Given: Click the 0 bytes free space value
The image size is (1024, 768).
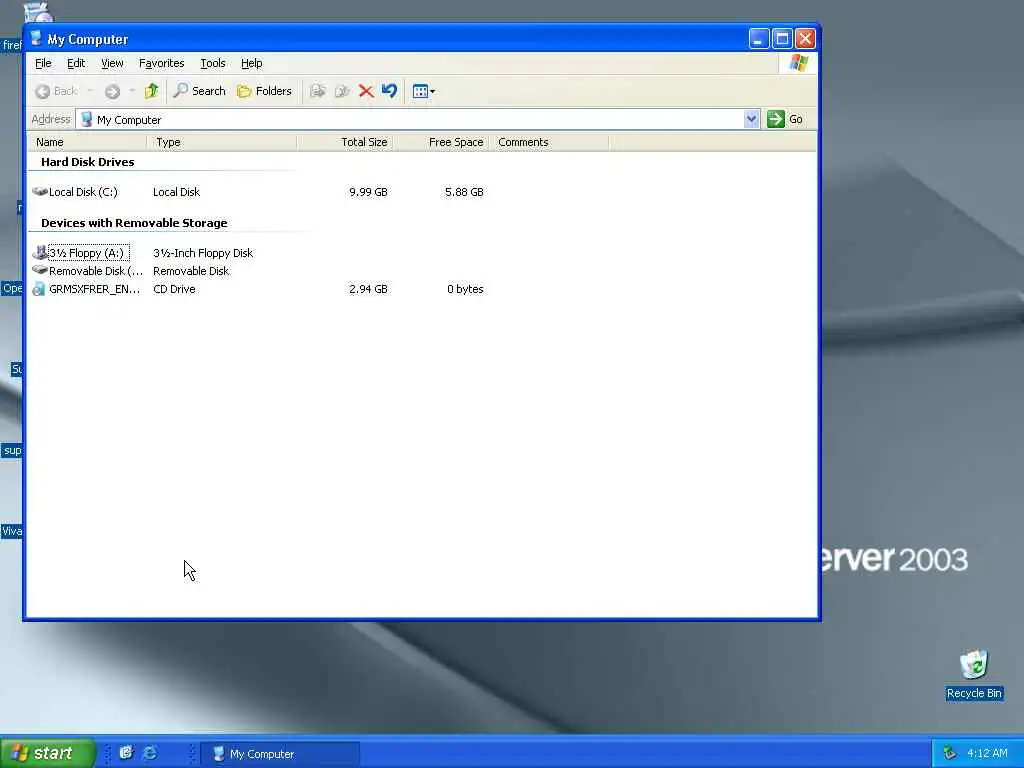Looking at the screenshot, I should [x=465, y=289].
